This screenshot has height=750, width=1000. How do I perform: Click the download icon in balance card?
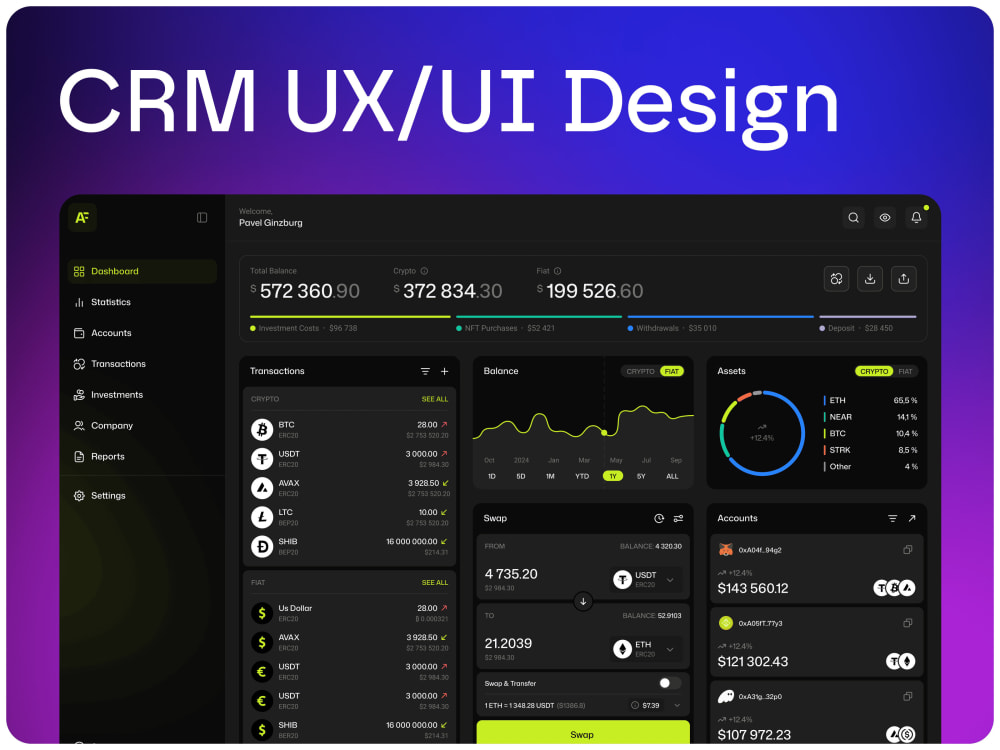(x=870, y=279)
